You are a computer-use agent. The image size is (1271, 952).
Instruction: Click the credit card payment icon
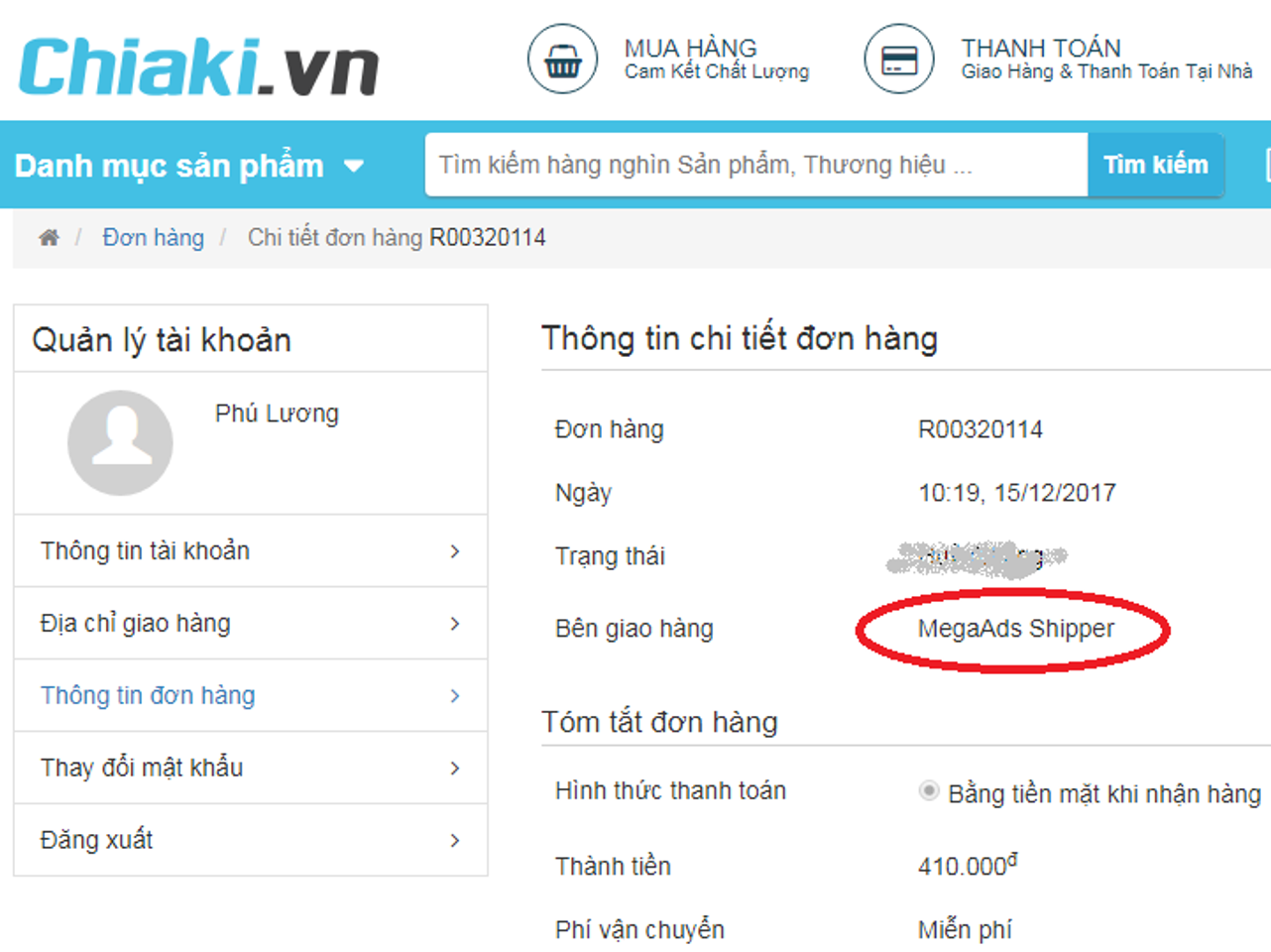tap(899, 59)
